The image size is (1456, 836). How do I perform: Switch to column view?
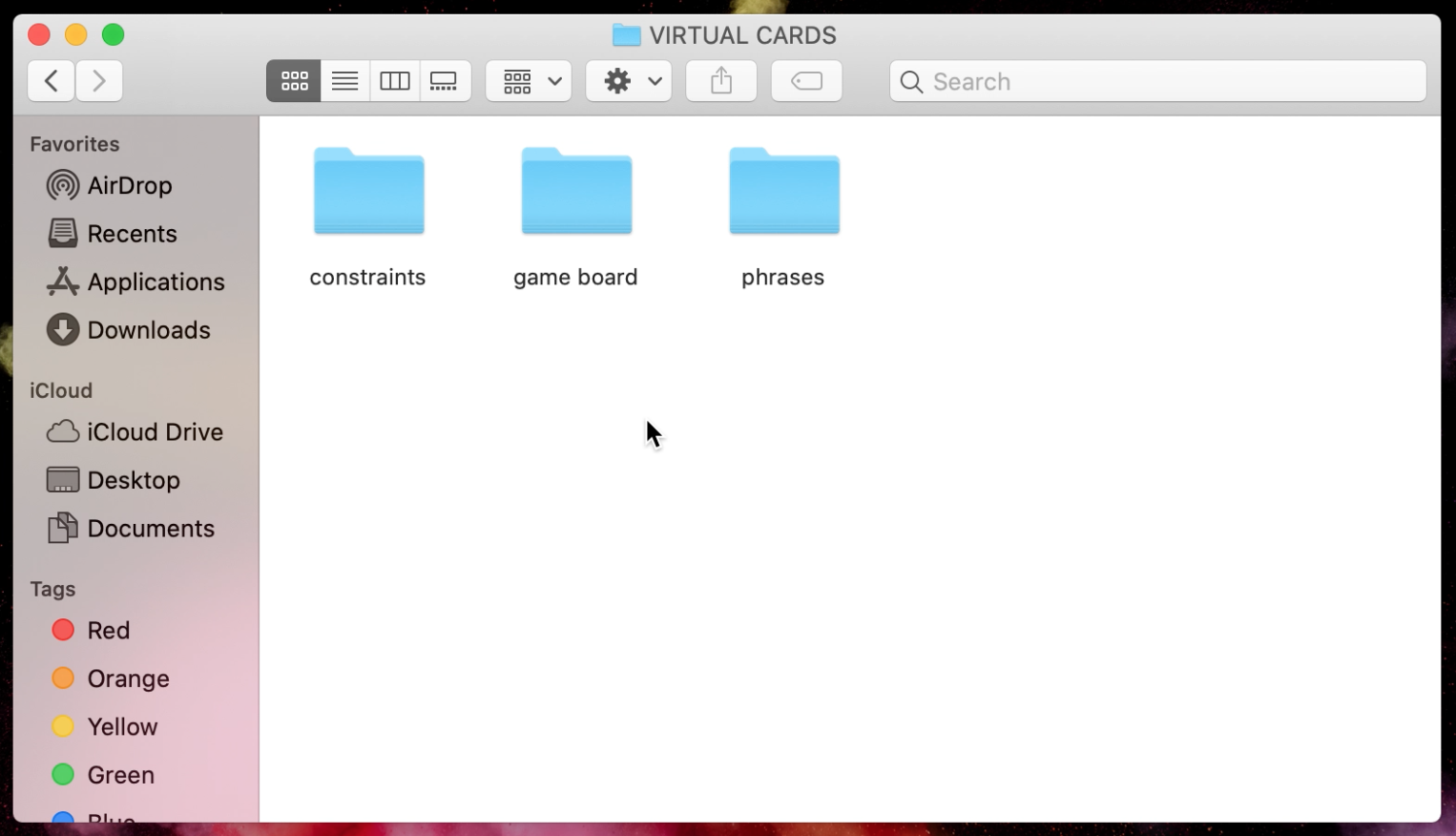[x=394, y=81]
